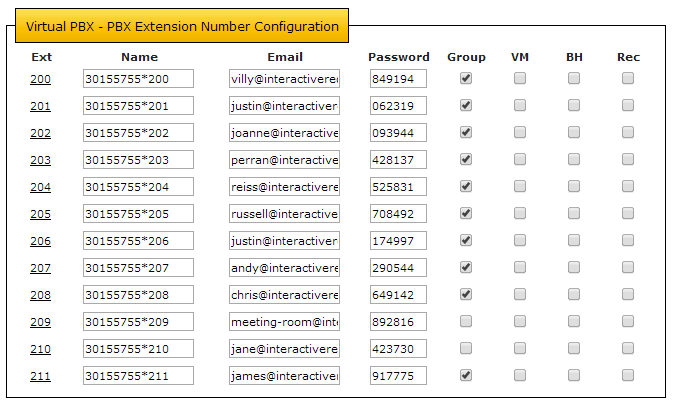
Task: Click Password field containing 174997
Action: pos(399,241)
